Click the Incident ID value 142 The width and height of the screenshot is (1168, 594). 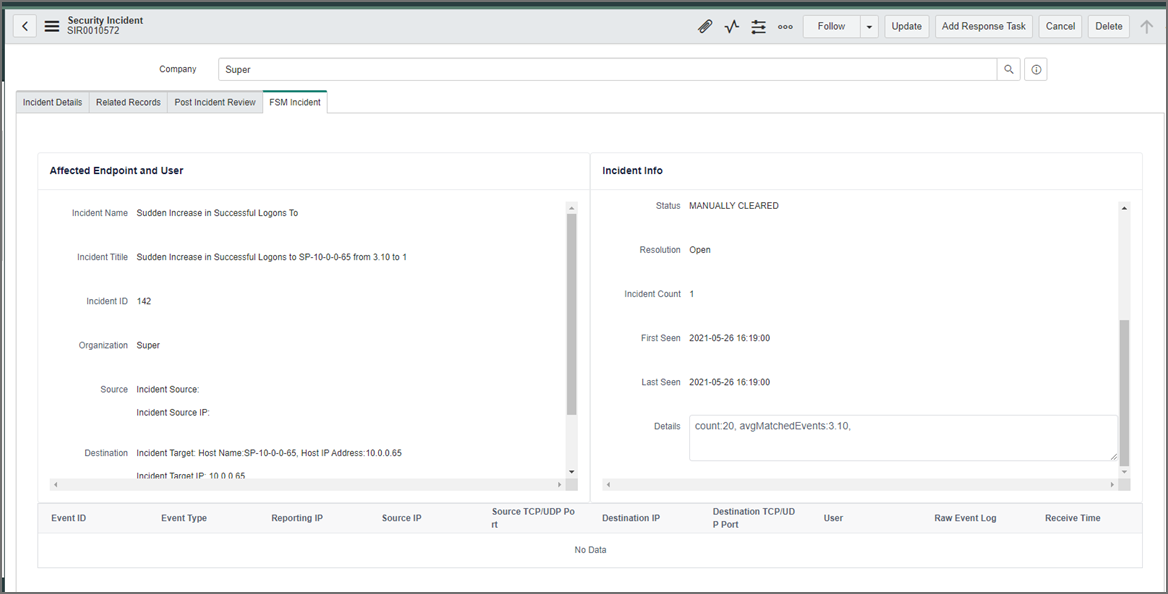144,301
